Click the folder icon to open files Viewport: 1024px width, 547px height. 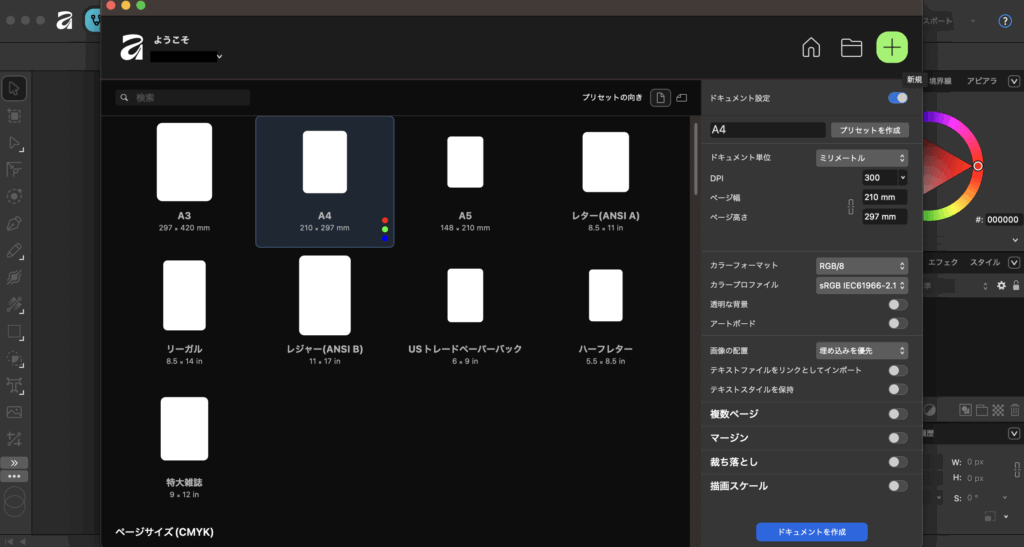851,47
